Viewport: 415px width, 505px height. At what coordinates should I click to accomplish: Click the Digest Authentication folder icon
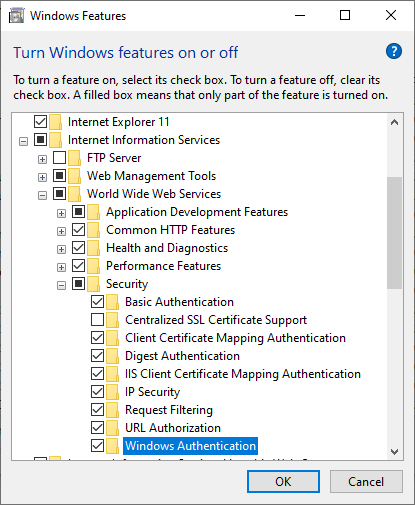tap(112, 356)
